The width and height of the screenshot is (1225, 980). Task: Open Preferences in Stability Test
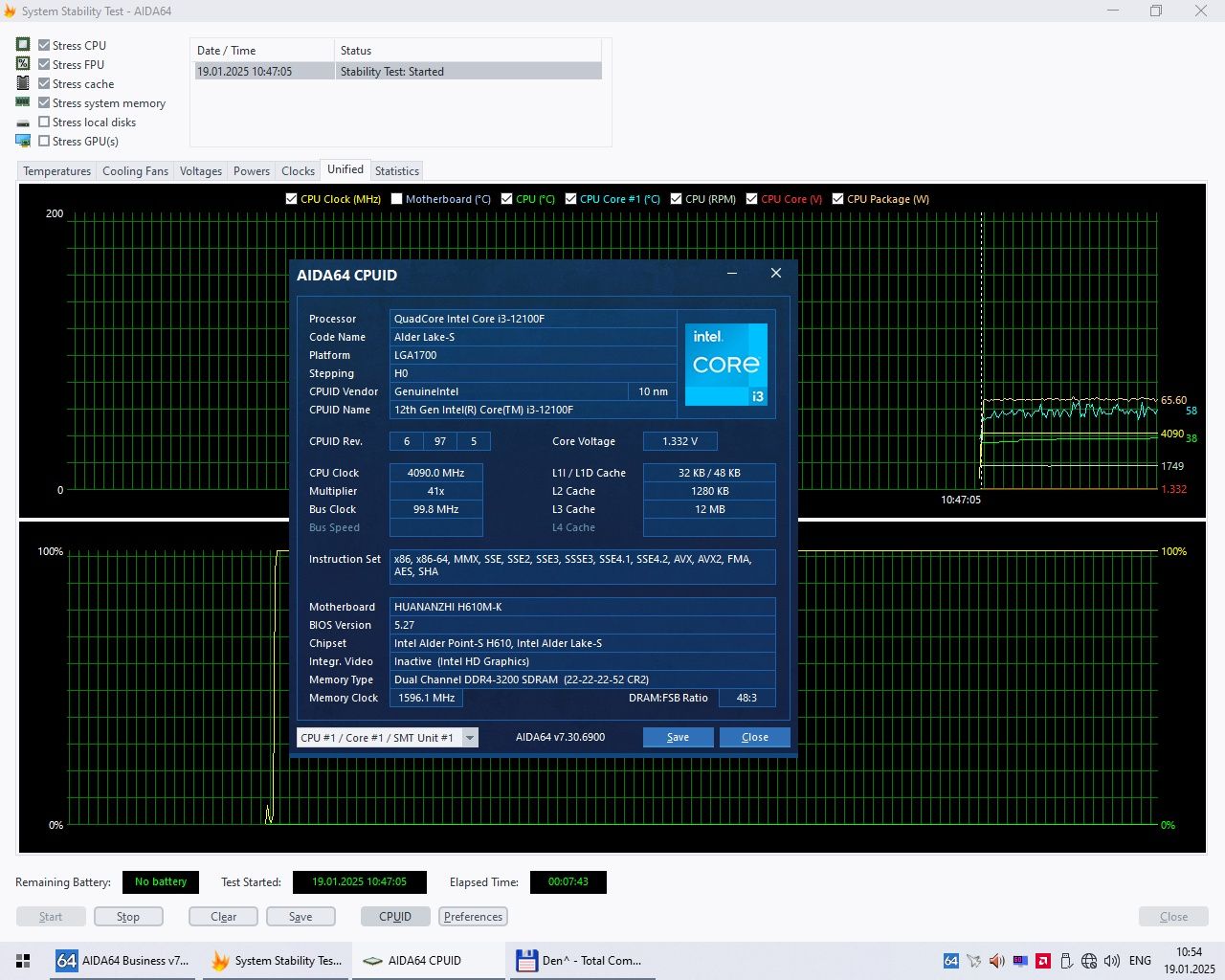[x=473, y=917]
